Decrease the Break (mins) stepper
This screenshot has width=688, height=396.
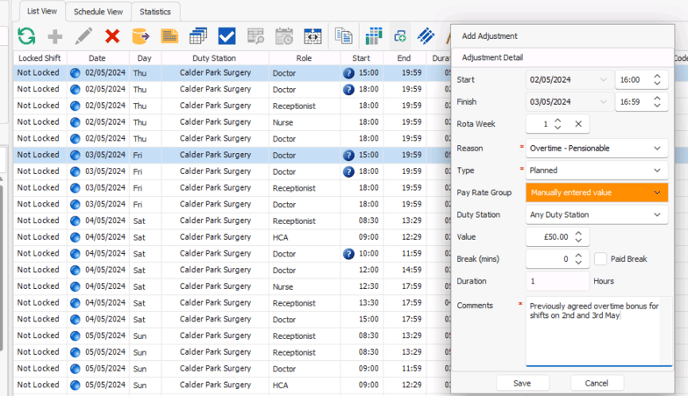pyautogui.click(x=578, y=262)
